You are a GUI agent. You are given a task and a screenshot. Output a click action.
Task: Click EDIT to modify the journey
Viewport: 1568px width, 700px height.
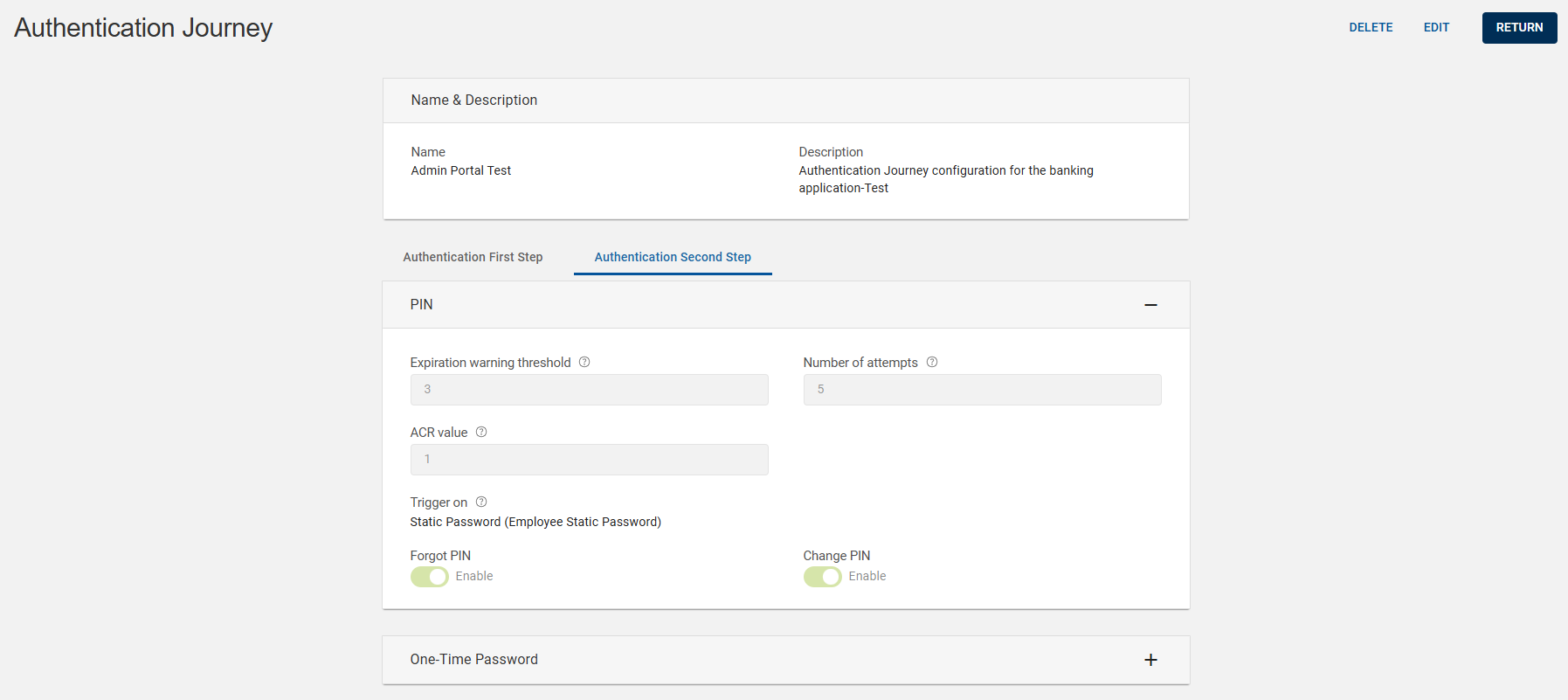[x=1436, y=28]
